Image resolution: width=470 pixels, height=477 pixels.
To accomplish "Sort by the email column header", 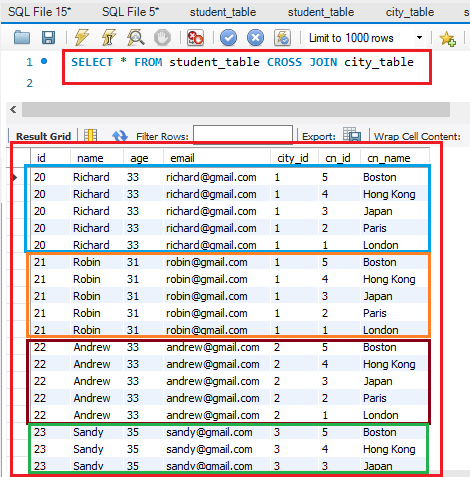I will click(x=217, y=158).
